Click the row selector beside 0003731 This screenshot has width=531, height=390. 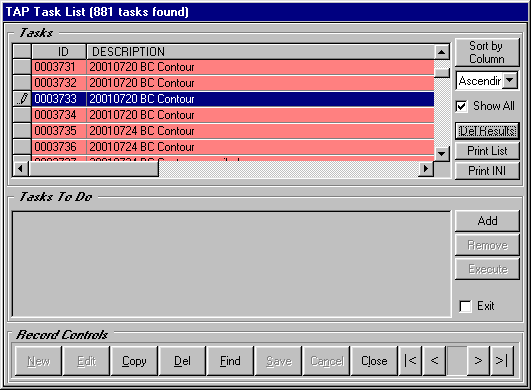point(22,67)
